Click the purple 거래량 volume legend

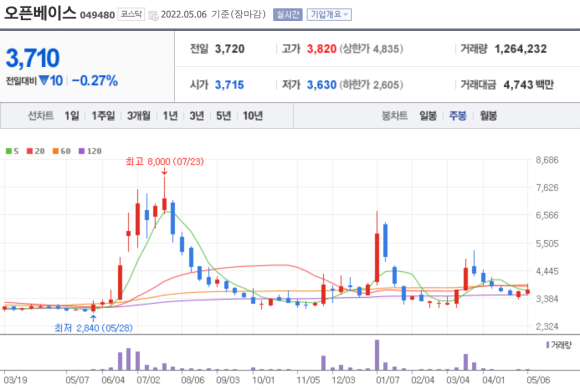(x=559, y=345)
